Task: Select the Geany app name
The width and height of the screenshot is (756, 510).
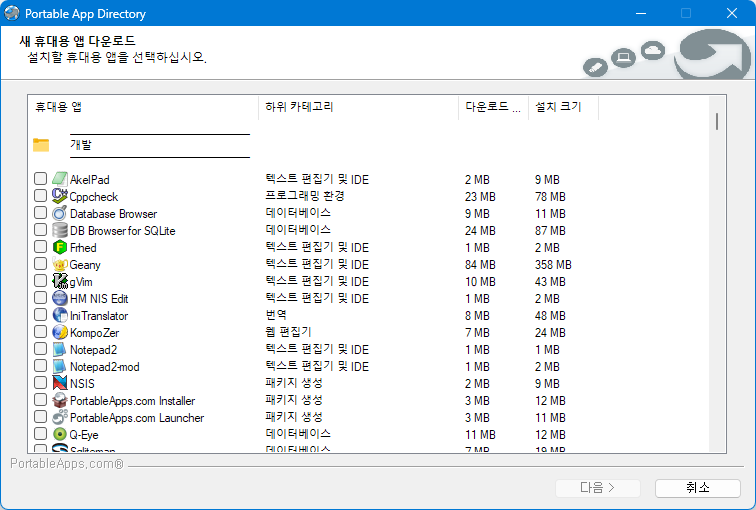Action: (x=85, y=265)
